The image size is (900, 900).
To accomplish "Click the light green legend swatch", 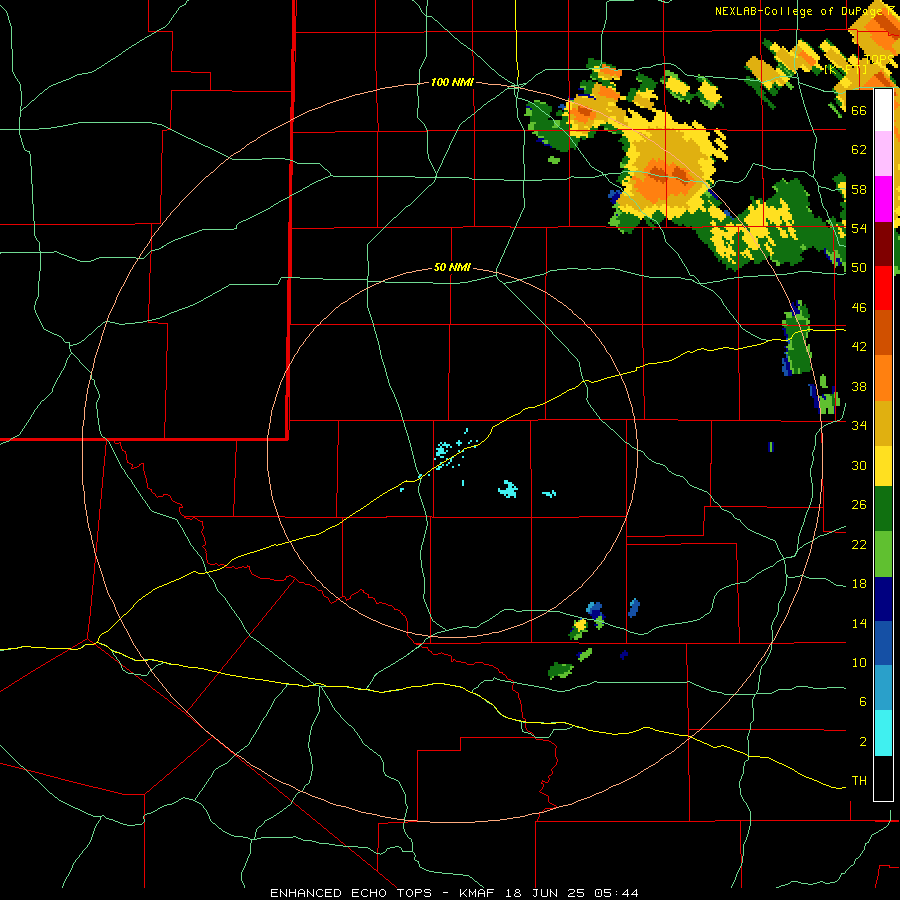I will pos(883,554).
